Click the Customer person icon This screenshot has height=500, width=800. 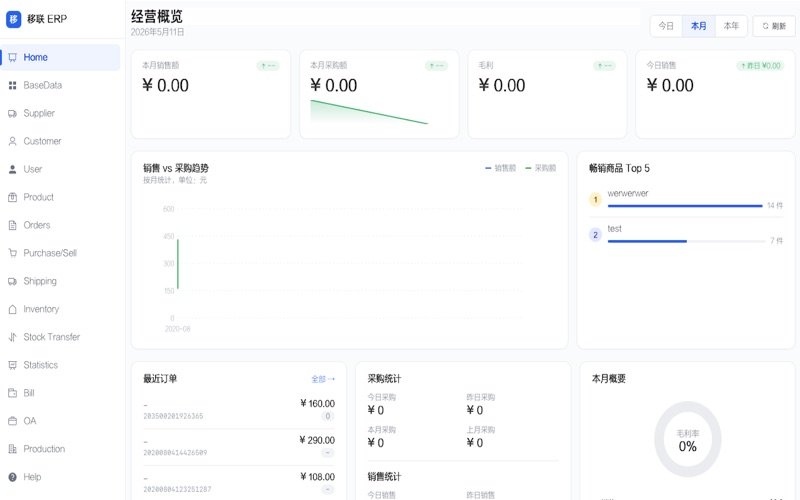[x=12, y=141]
